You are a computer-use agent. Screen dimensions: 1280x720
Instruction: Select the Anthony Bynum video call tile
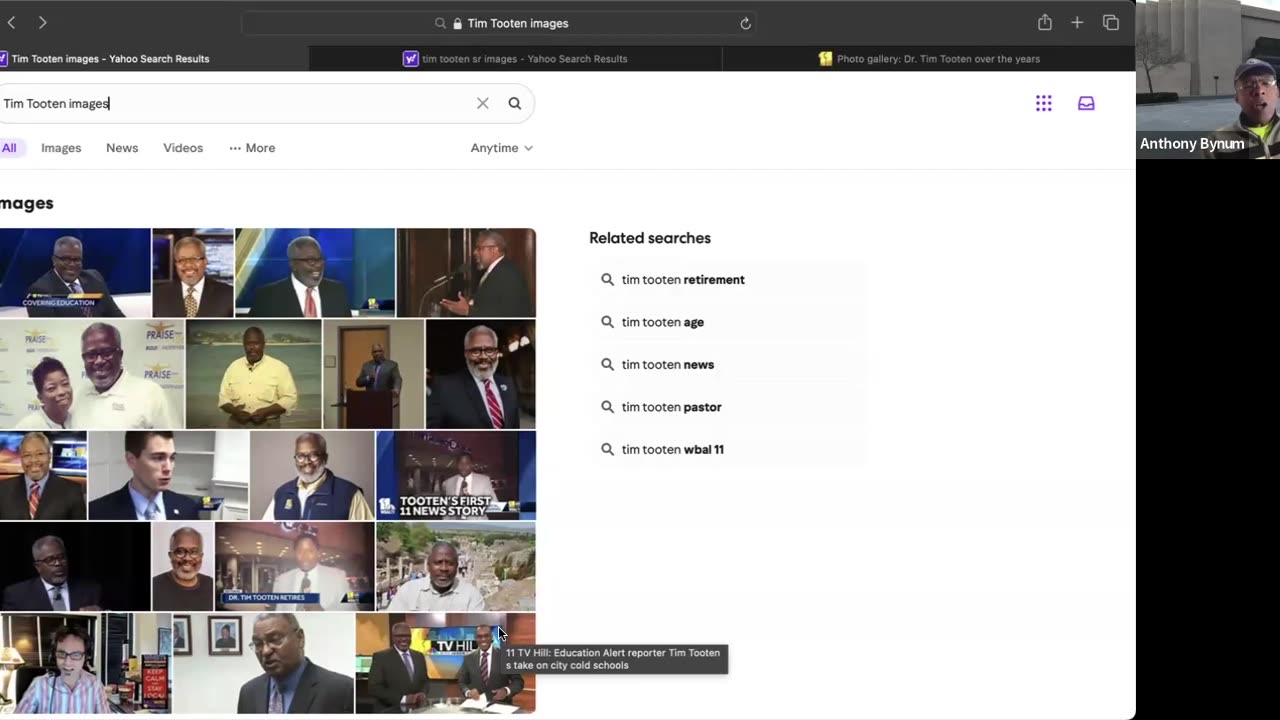[x=1208, y=80]
